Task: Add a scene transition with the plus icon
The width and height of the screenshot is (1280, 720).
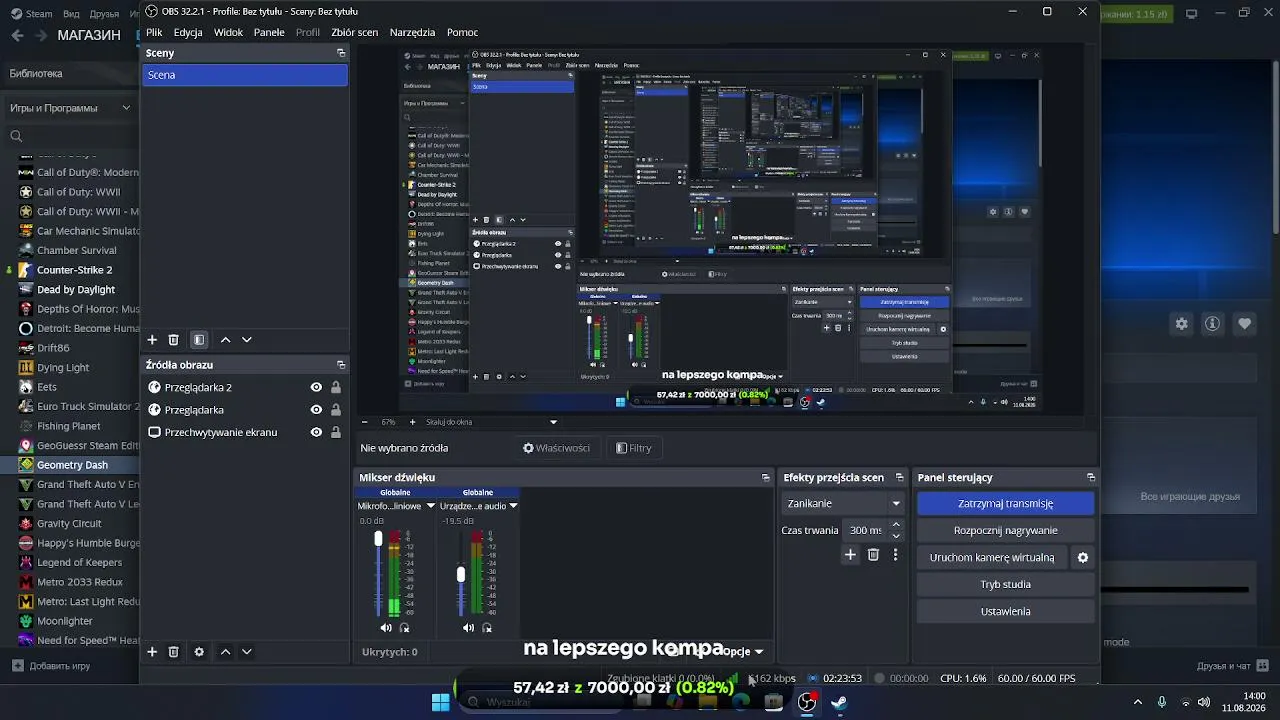Action: 850,555
